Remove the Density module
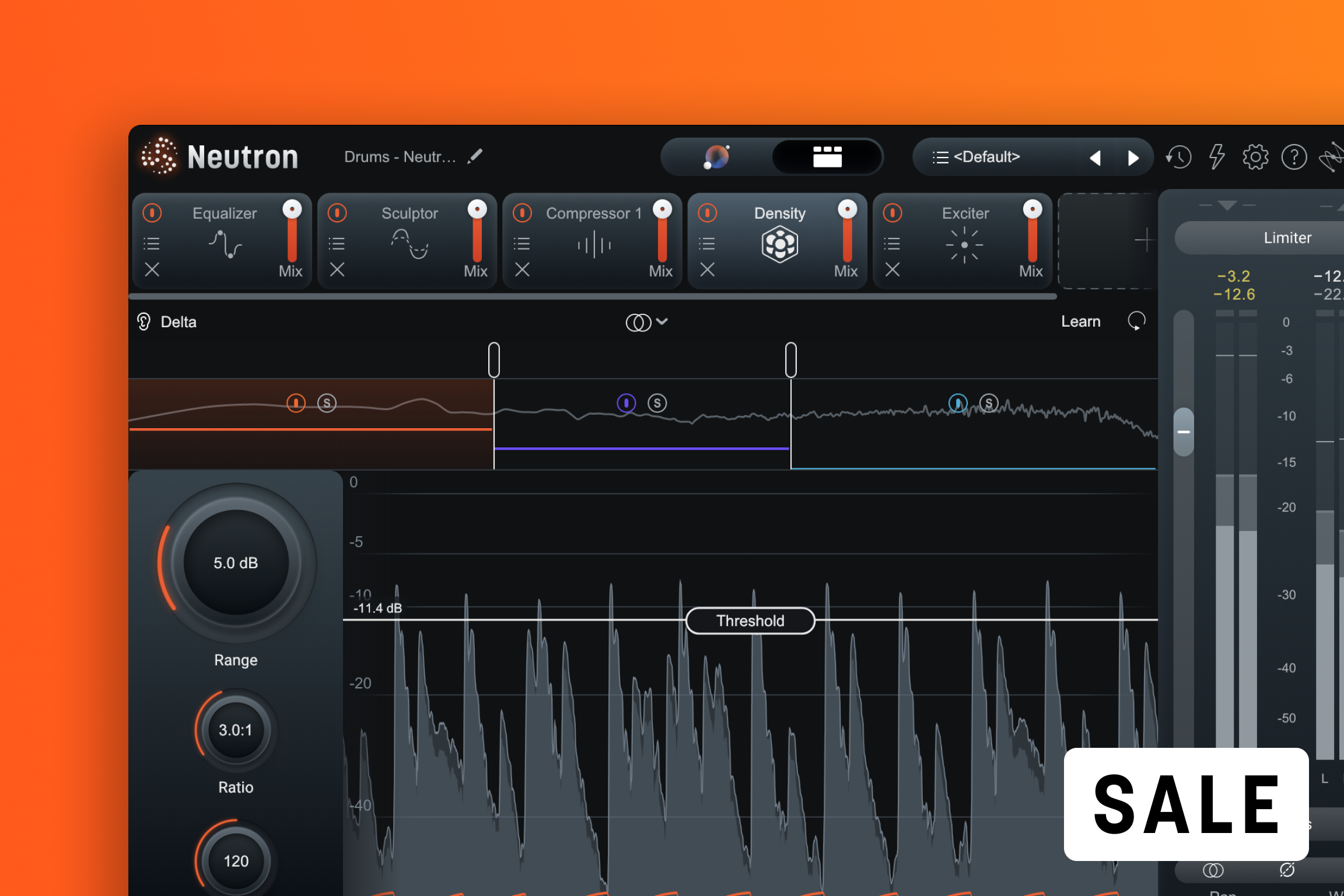1344x896 pixels. click(x=708, y=269)
